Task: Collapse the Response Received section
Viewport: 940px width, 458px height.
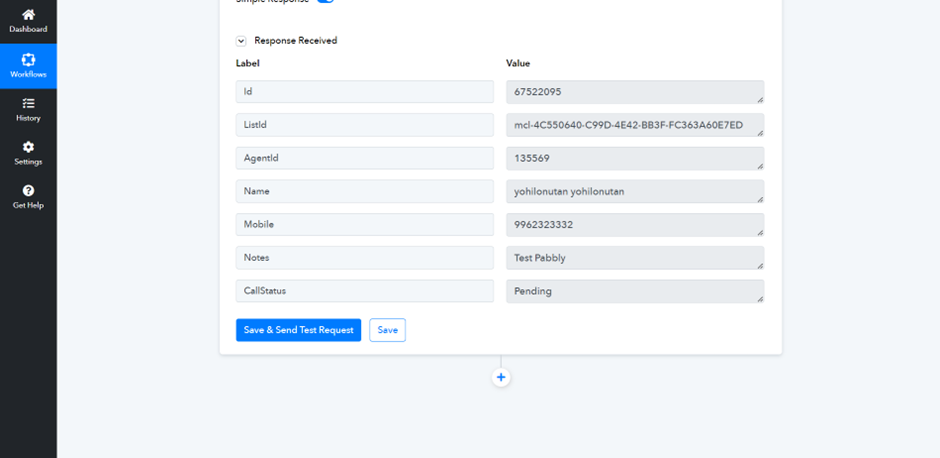Action: click(x=241, y=41)
